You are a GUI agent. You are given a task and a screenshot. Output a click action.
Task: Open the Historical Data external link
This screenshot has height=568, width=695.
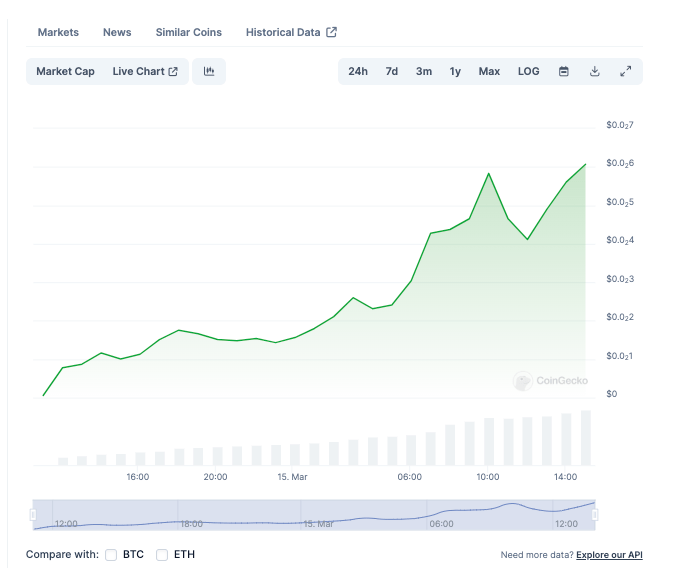point(291,32)
